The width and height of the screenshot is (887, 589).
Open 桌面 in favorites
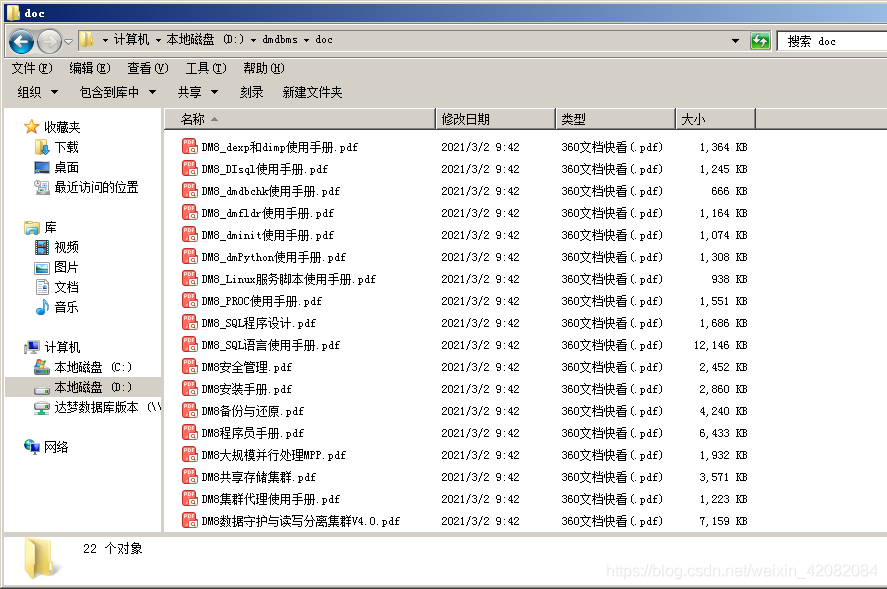click(x=57, y=167)
